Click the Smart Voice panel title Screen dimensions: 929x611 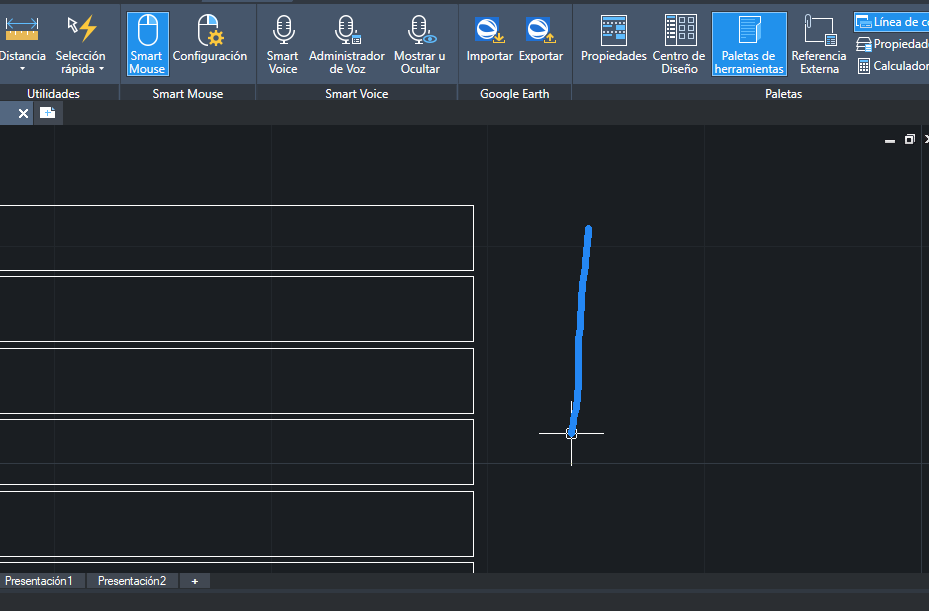[x=357, y=94]
